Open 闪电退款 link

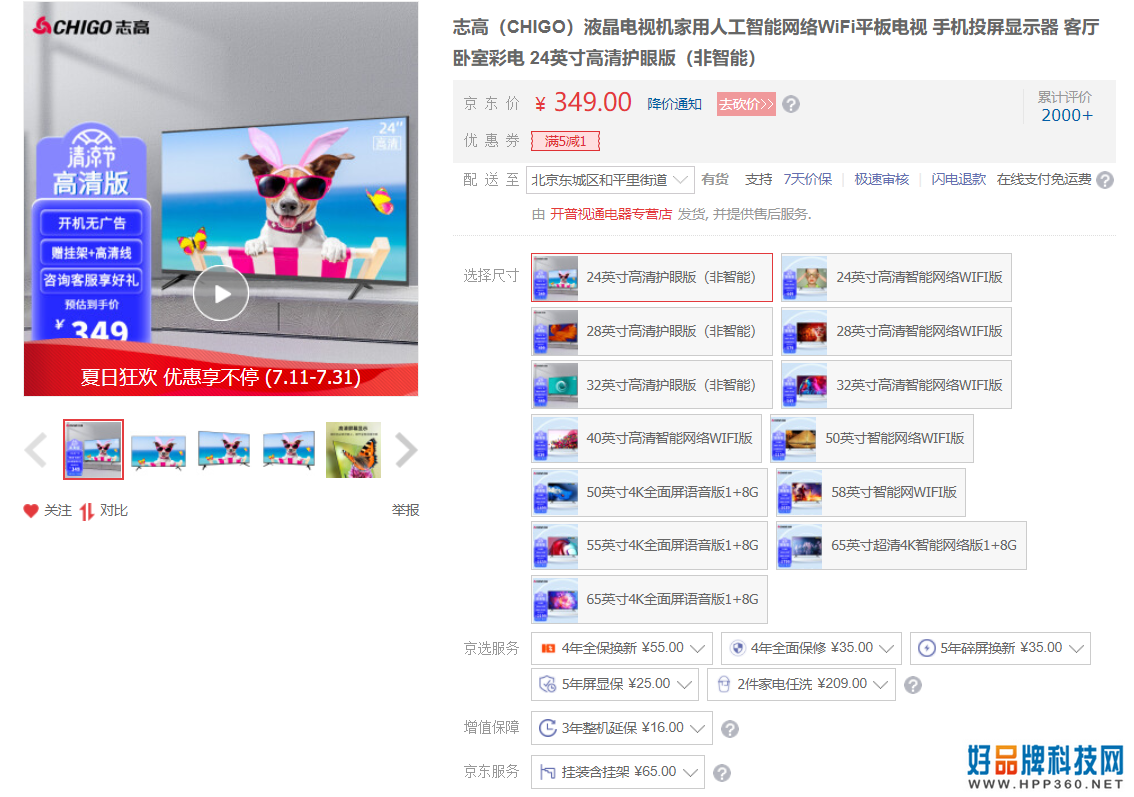(x=958, y=179)
